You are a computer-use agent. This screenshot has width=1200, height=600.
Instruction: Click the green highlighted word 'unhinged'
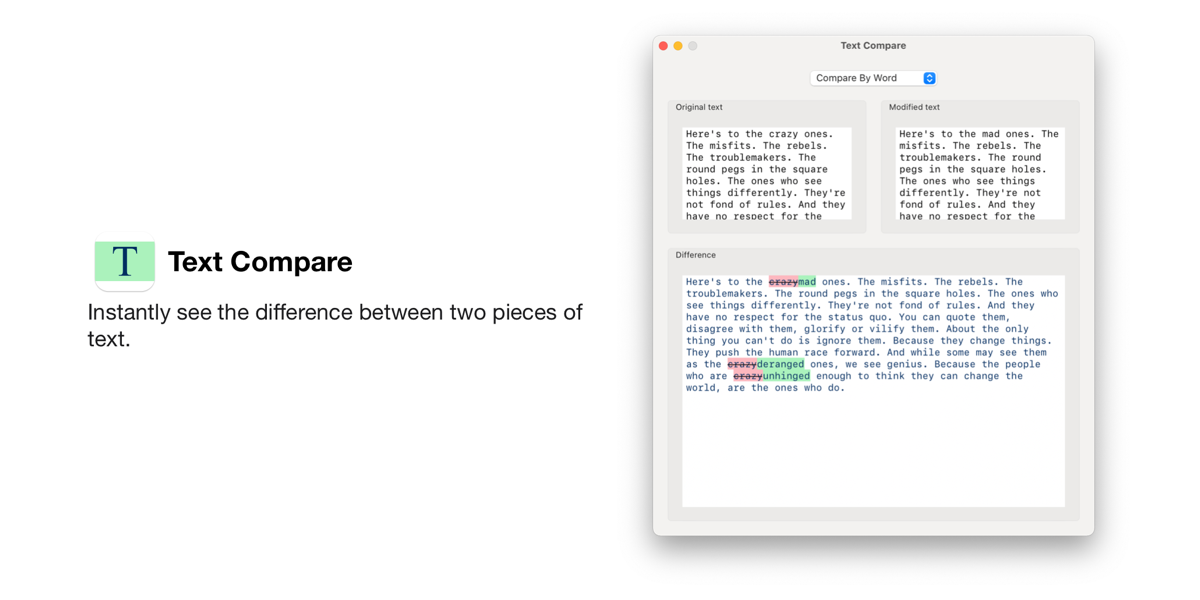click(x=787, y=376)
